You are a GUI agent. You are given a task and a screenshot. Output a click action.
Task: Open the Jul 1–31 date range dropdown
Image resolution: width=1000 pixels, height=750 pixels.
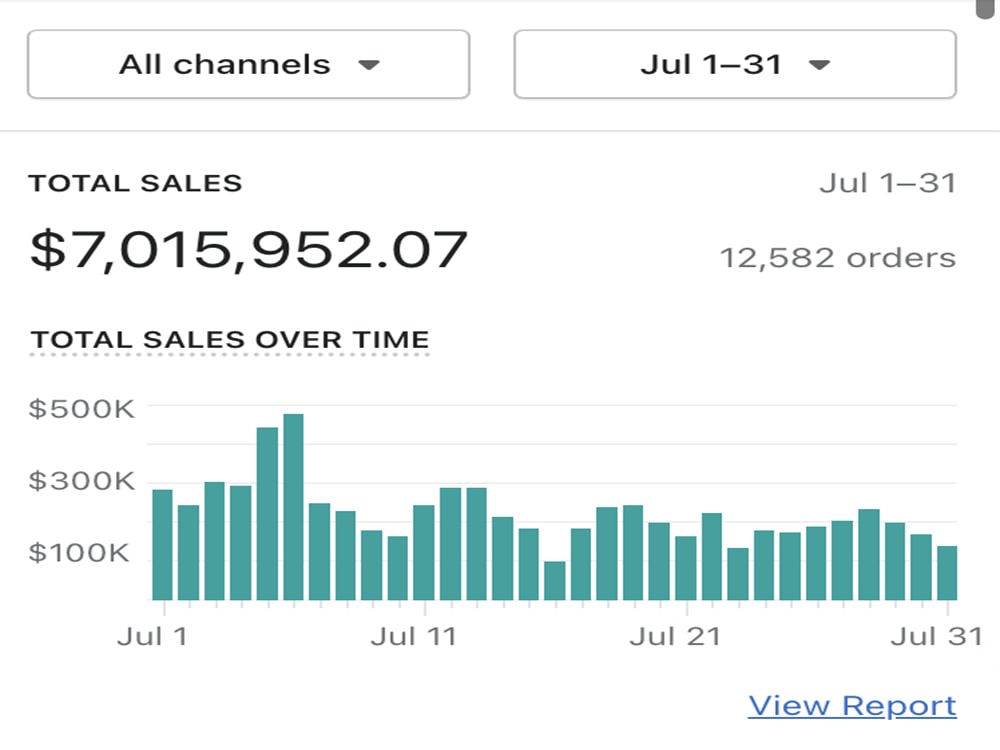pyautogui.click(x=735, y=64)
